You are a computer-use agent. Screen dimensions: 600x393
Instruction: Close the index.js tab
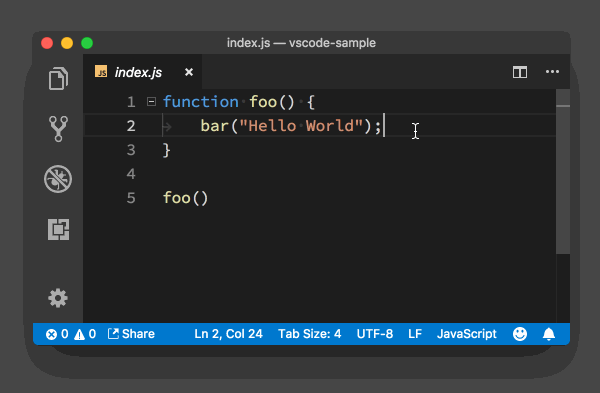point(189,72)
